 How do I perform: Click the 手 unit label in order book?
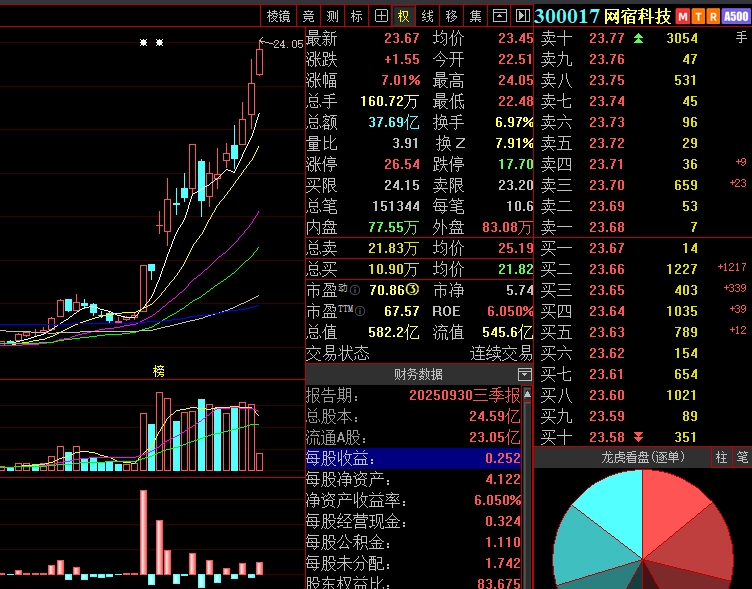[741, 38]
